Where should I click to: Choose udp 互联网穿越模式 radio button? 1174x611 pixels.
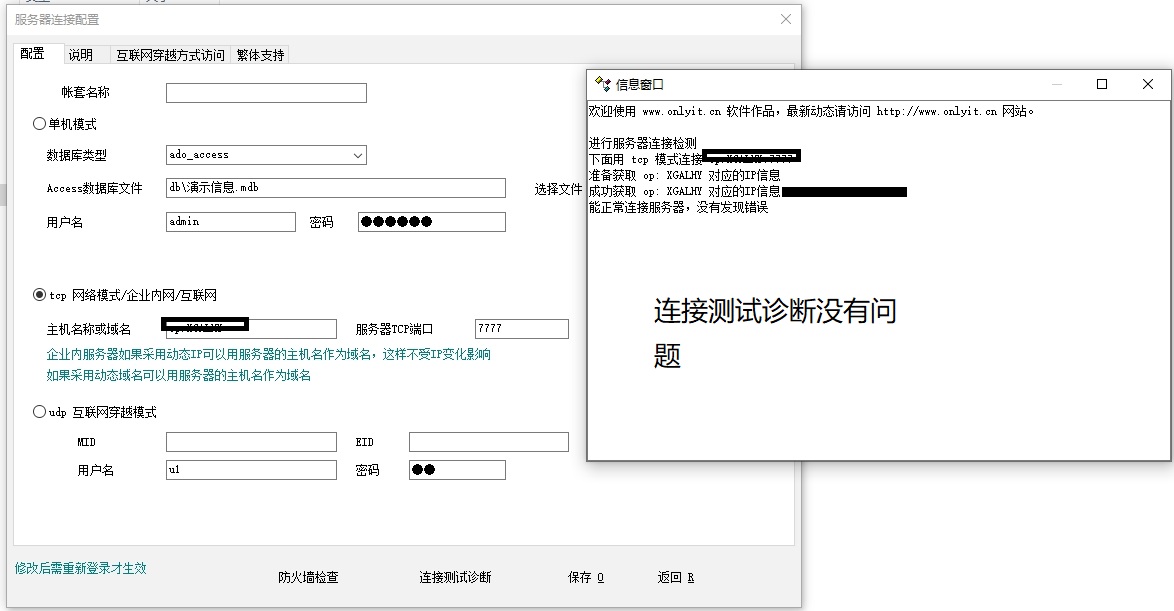tap(40, 412)
